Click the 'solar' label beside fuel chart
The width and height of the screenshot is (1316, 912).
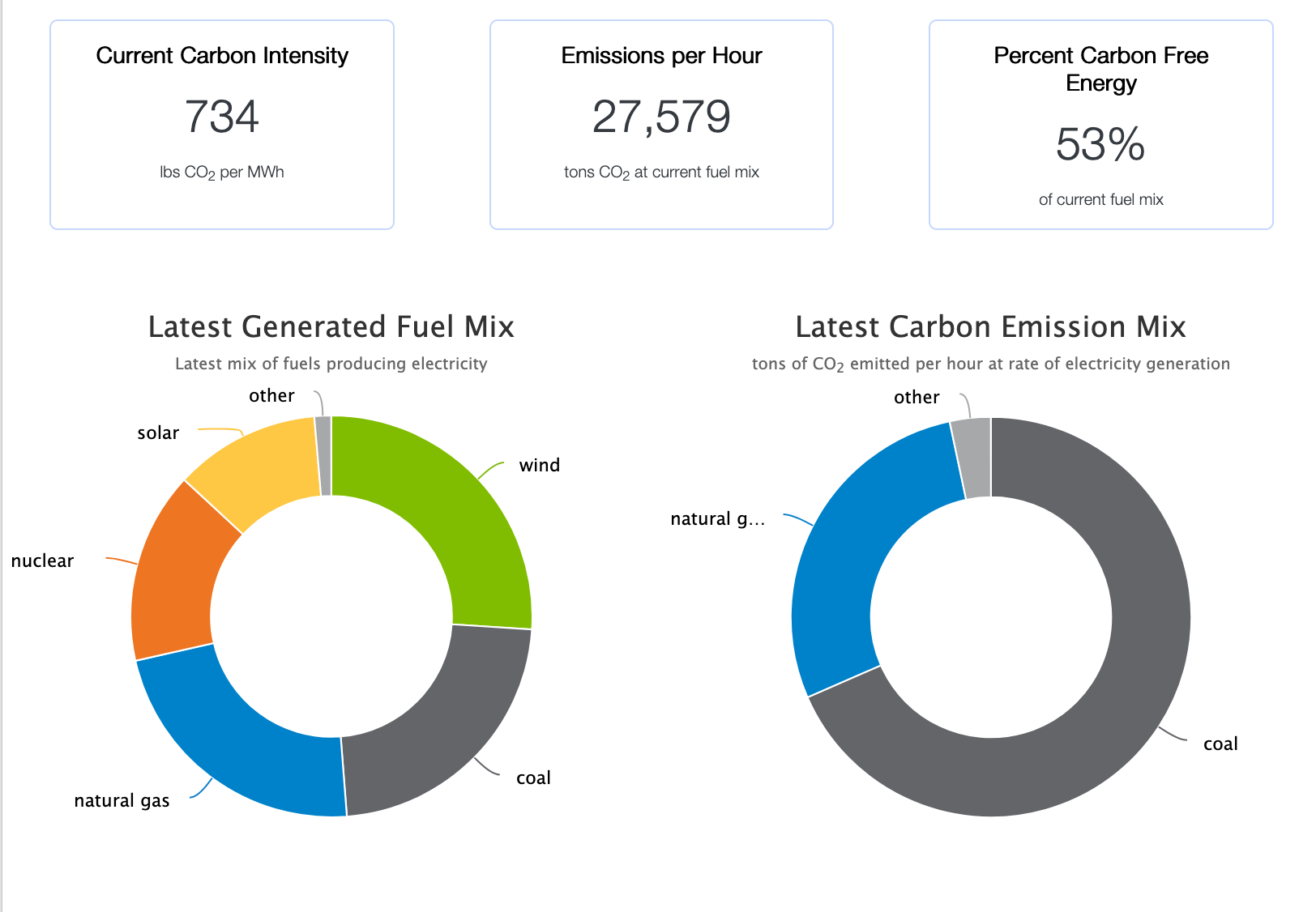[x=158, y=433]
